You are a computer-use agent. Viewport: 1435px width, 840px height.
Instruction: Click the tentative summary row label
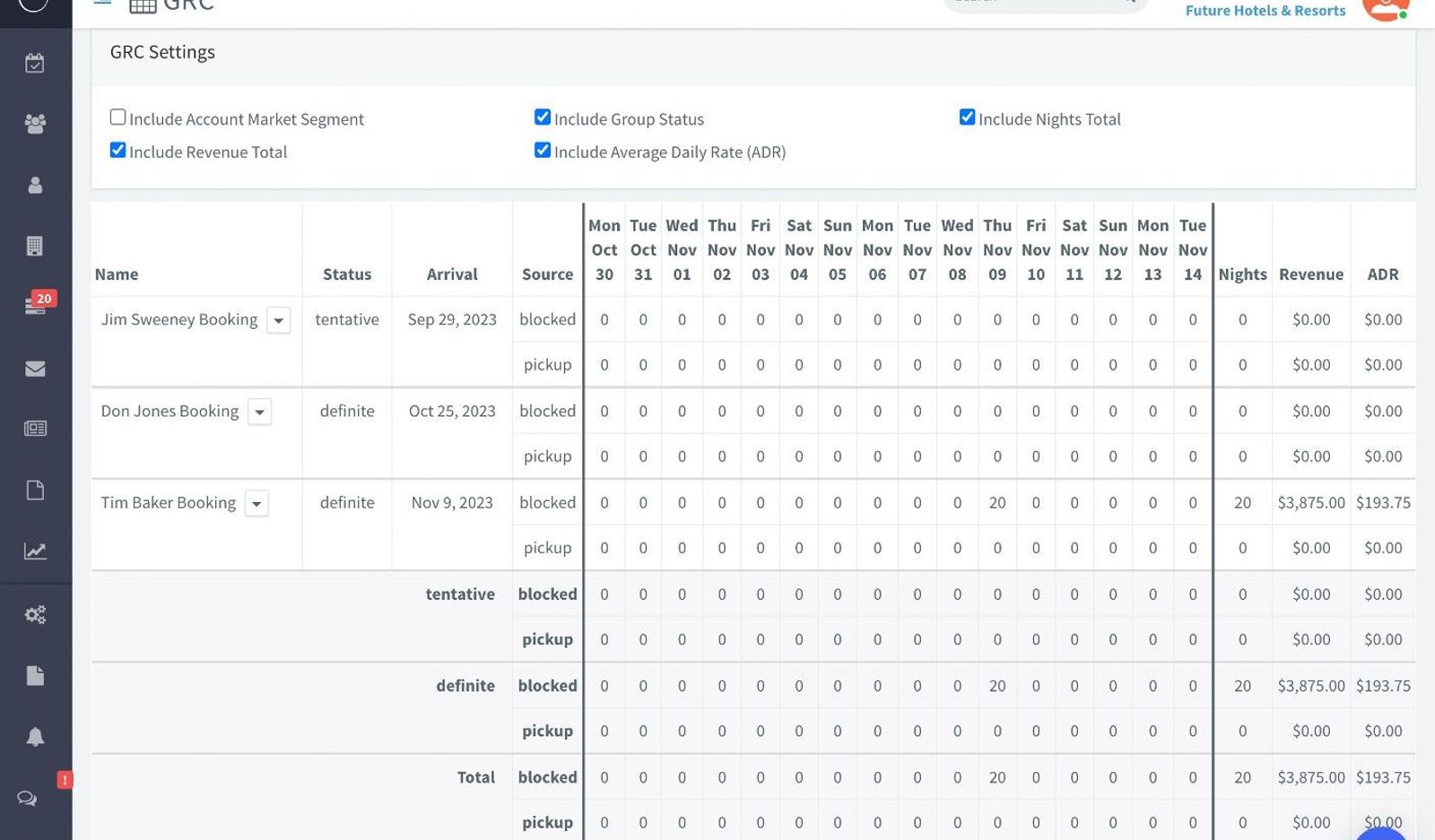(460, 594)
